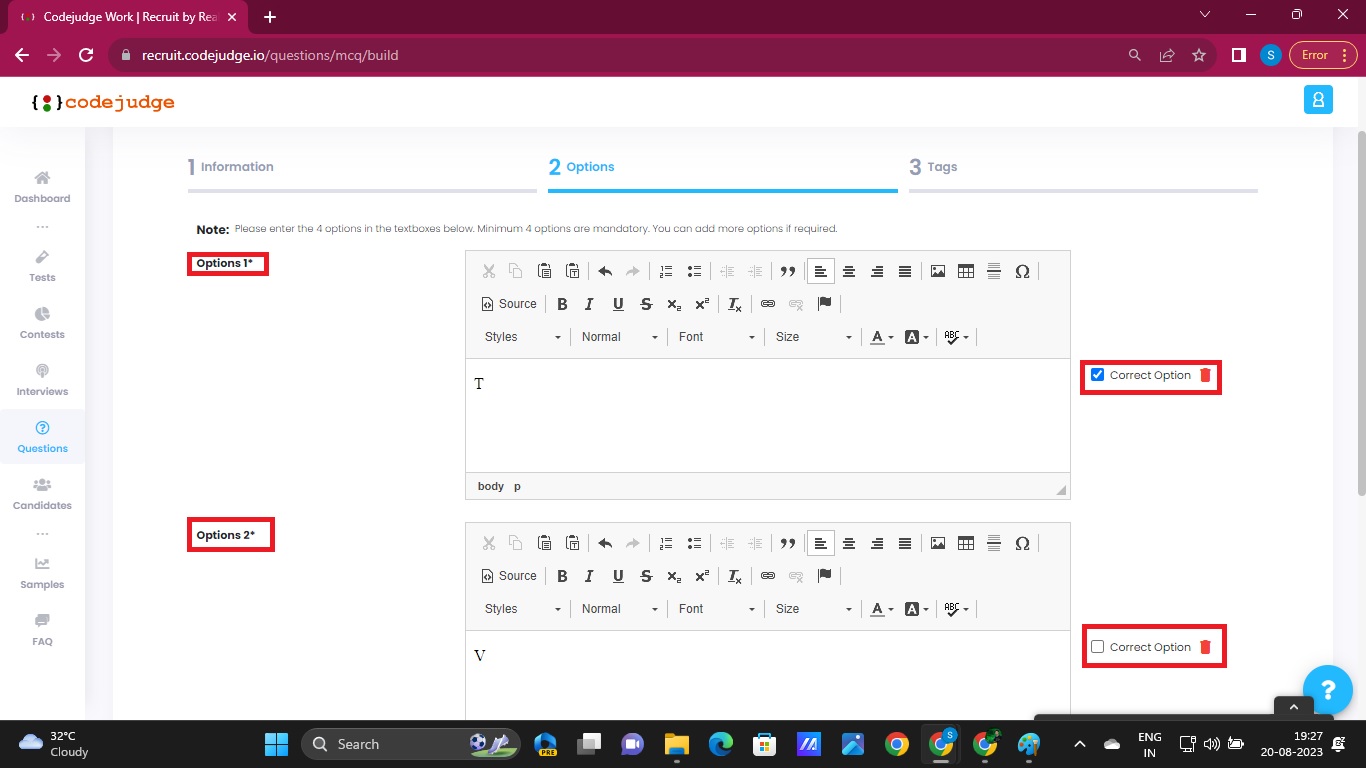Screen dimensions: 1366x768
Task: Open the Windows Start menu
Action: [276, 744]
